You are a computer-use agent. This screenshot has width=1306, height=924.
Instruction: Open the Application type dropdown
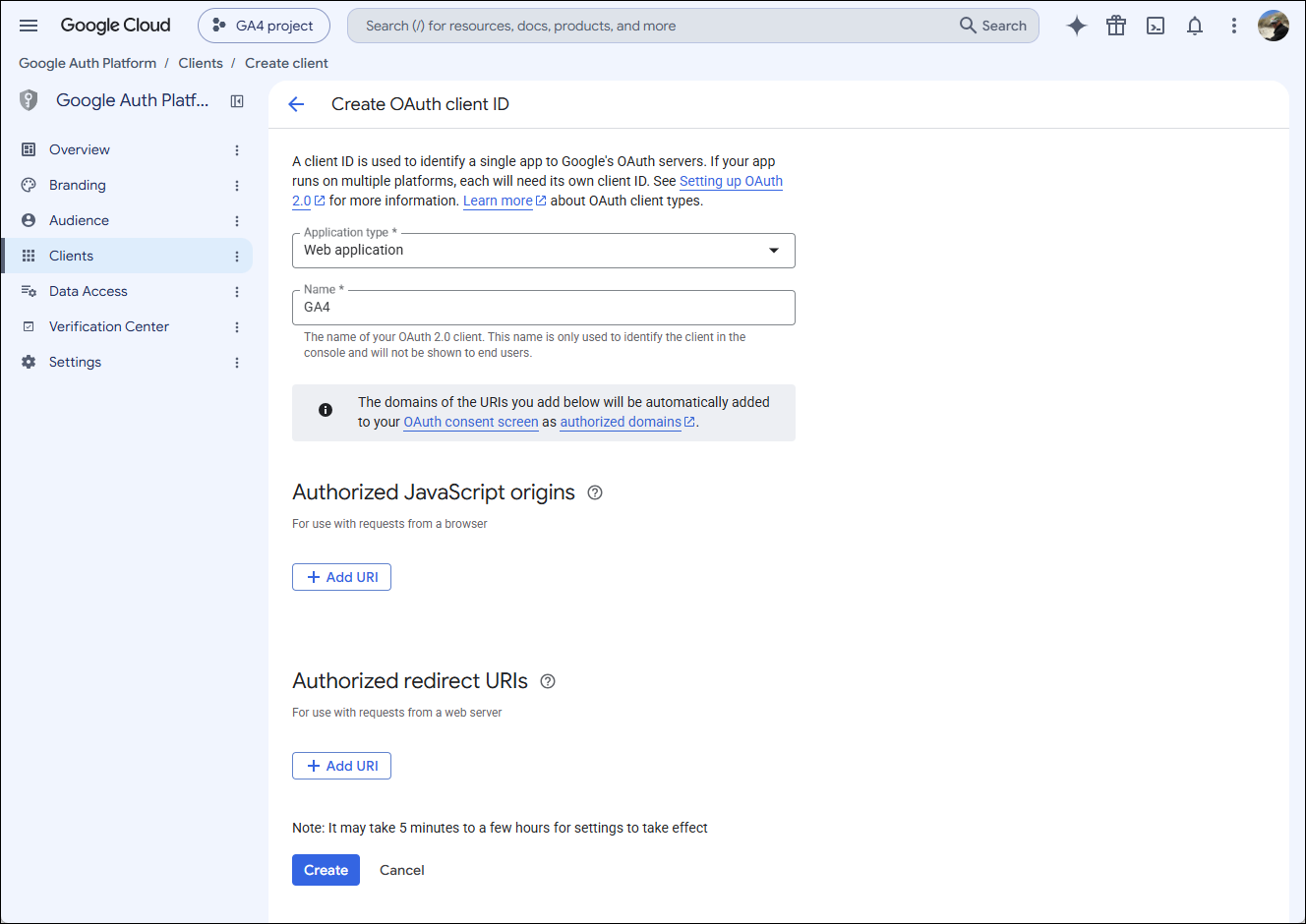544,251
